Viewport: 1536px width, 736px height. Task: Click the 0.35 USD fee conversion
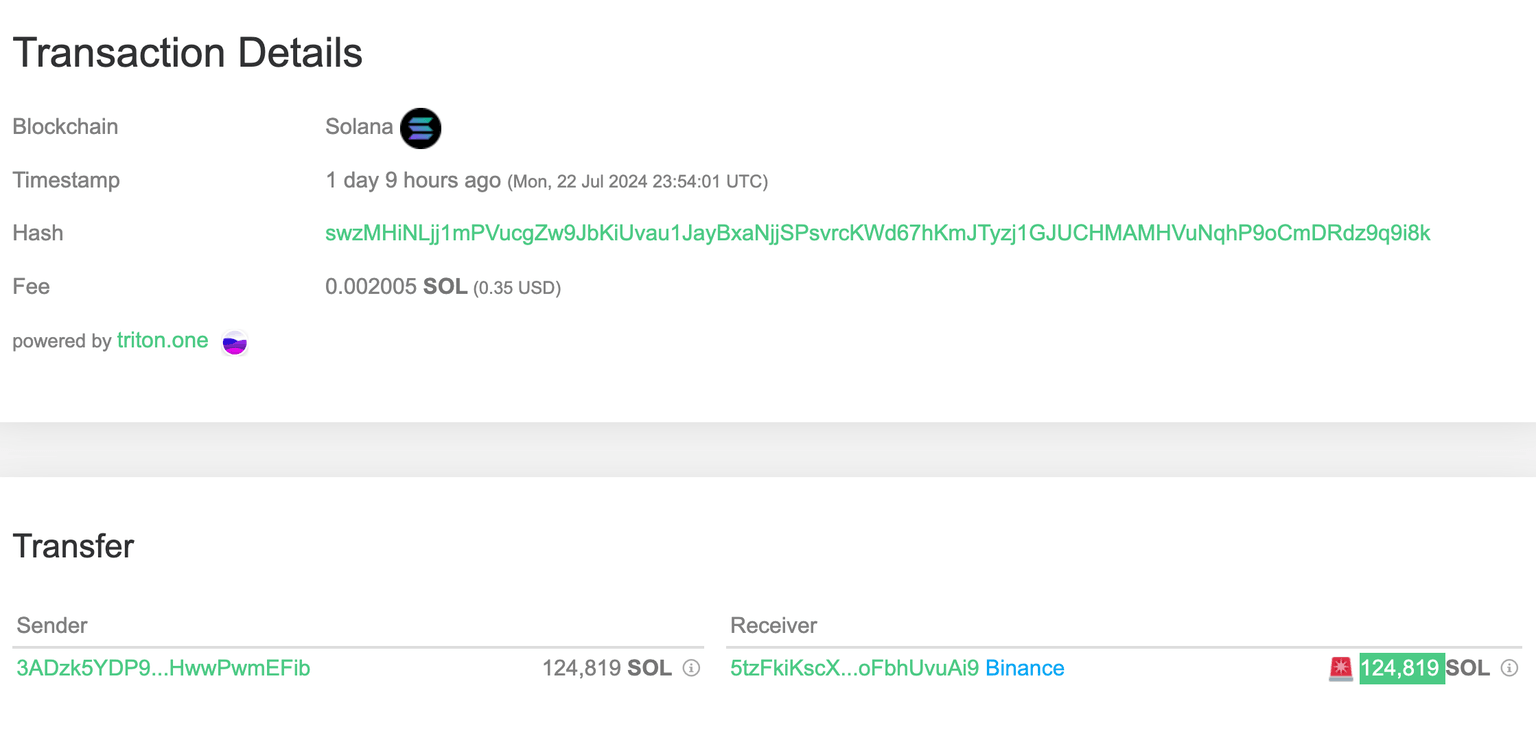tap(517, 288)
